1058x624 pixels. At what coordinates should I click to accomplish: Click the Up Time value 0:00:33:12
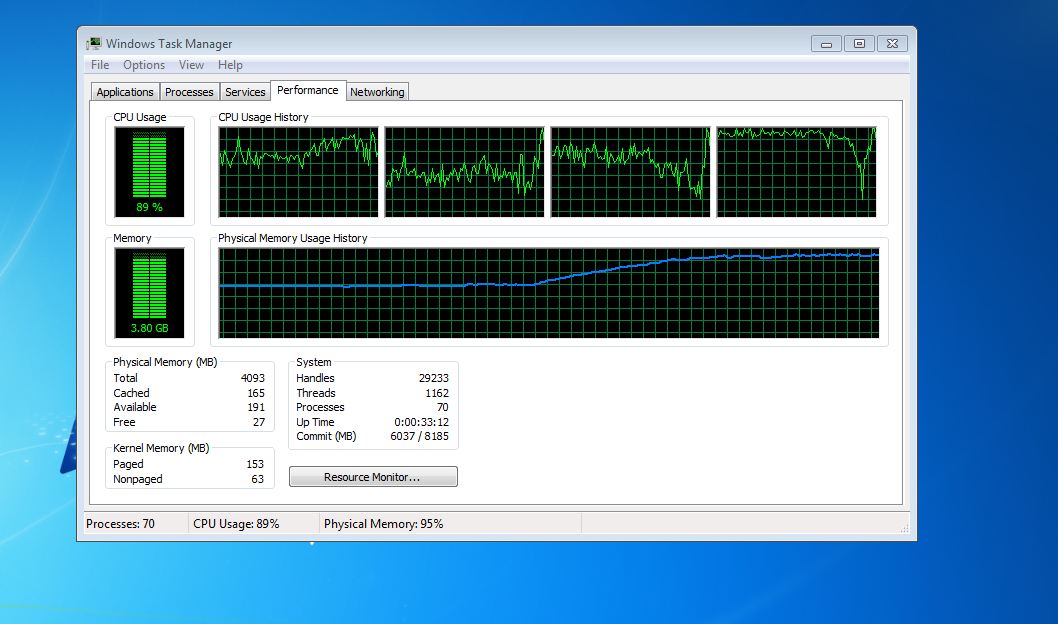[422, 422]
